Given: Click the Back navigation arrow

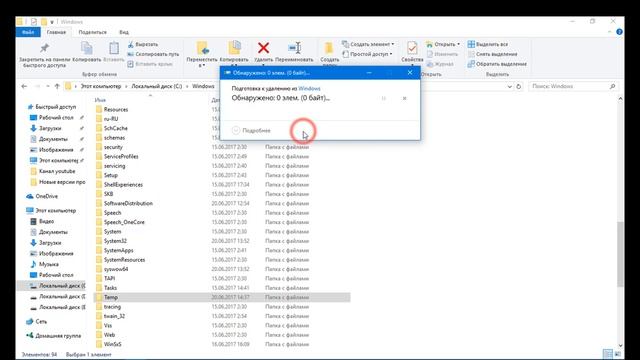Looking at the screenshot, I should [x=24, y=86].
